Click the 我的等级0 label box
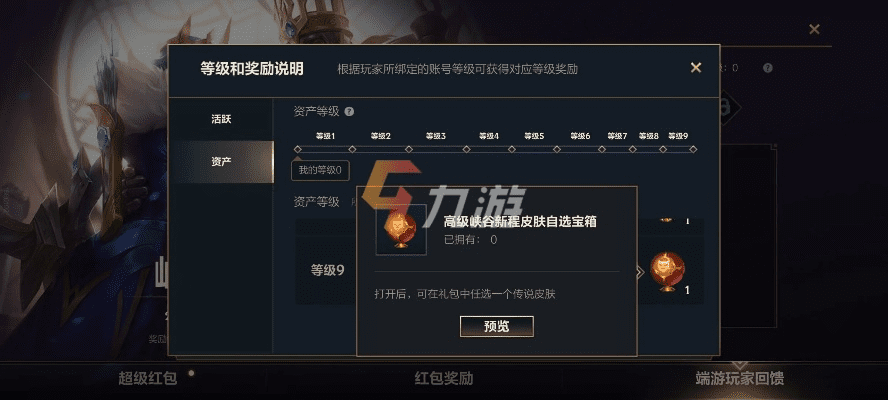 320,171
